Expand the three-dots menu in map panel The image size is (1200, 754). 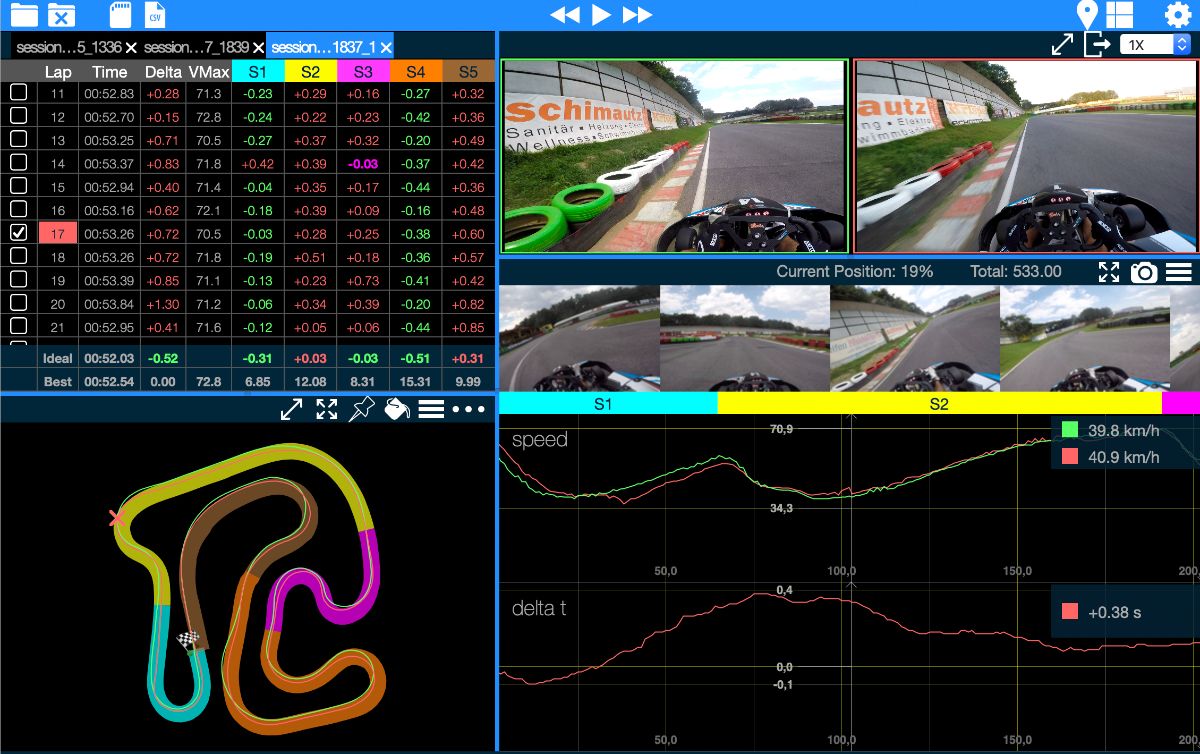point(468,409)
